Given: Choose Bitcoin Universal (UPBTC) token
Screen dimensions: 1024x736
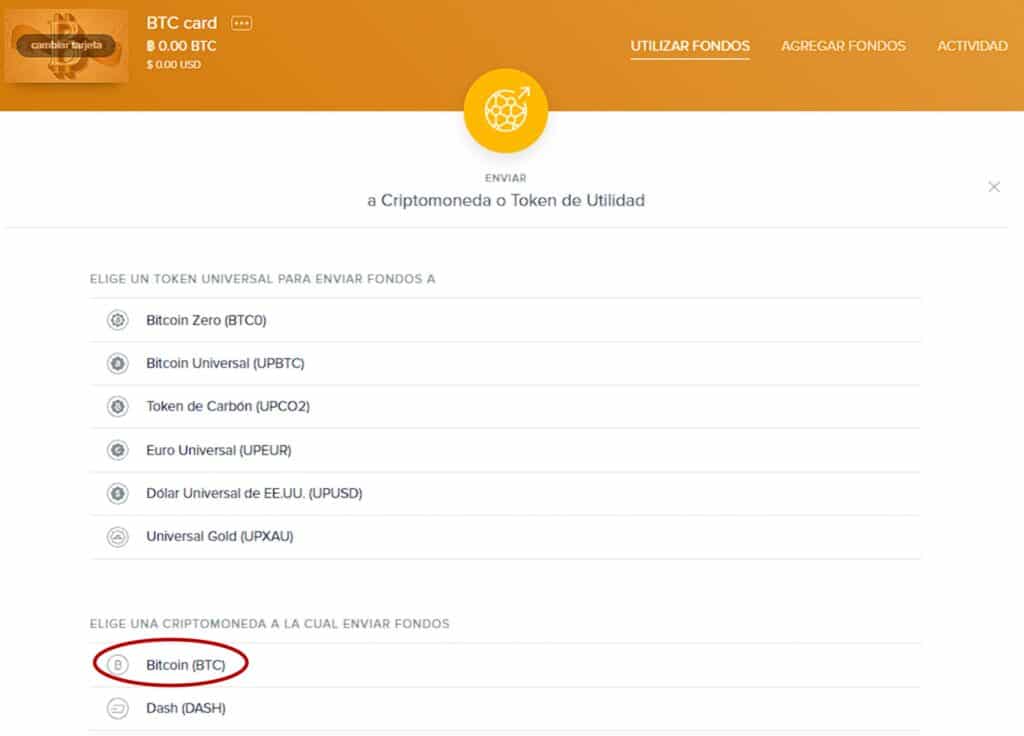Looking at the screenshot, I should [x=505, y=364].
